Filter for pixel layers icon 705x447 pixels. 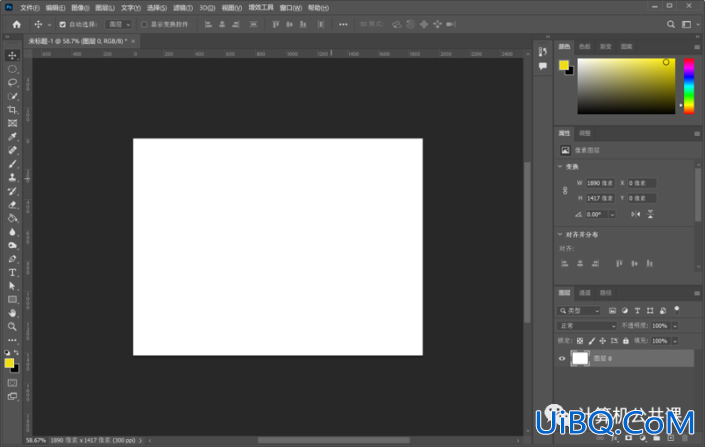pos(612,311)
